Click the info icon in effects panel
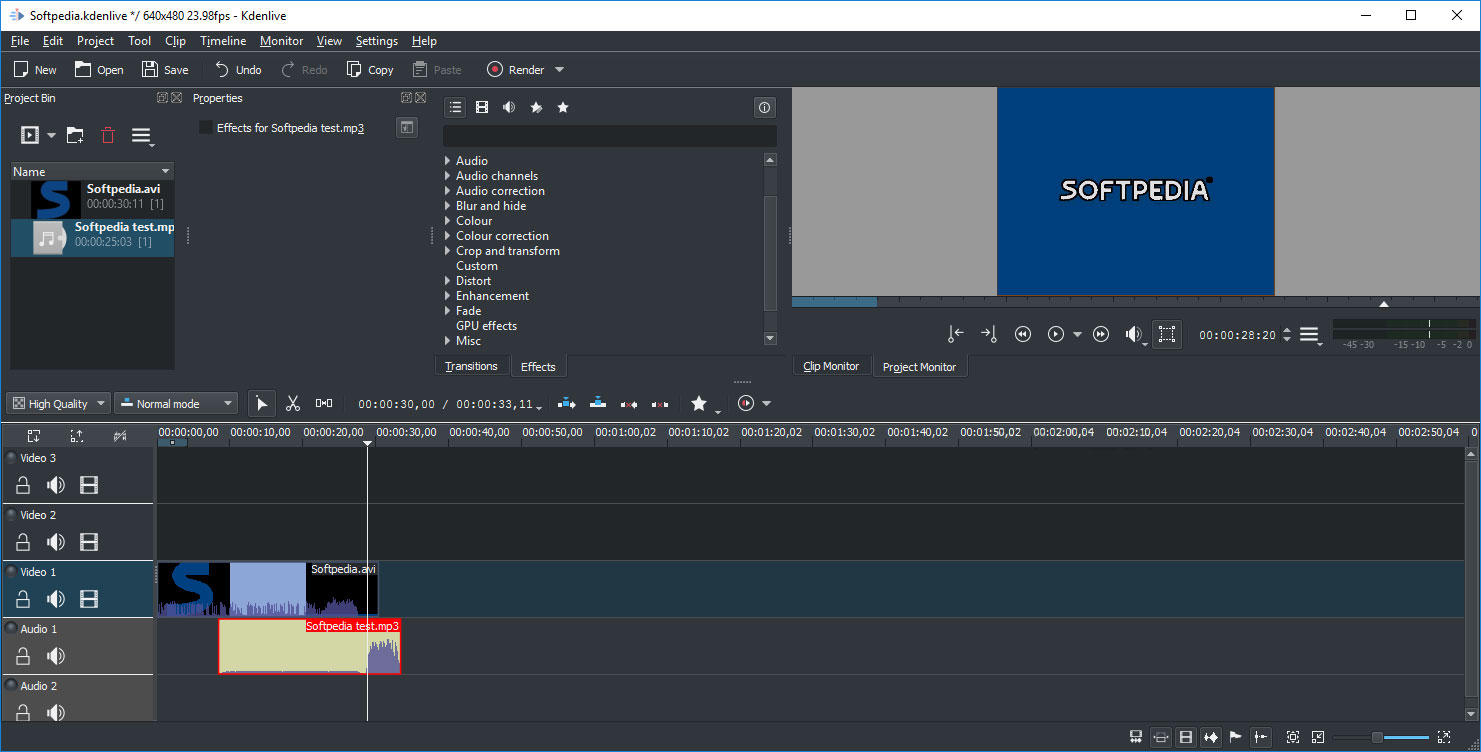The width and height of the screenshot is (1481, 752). [x=764, y=107]
